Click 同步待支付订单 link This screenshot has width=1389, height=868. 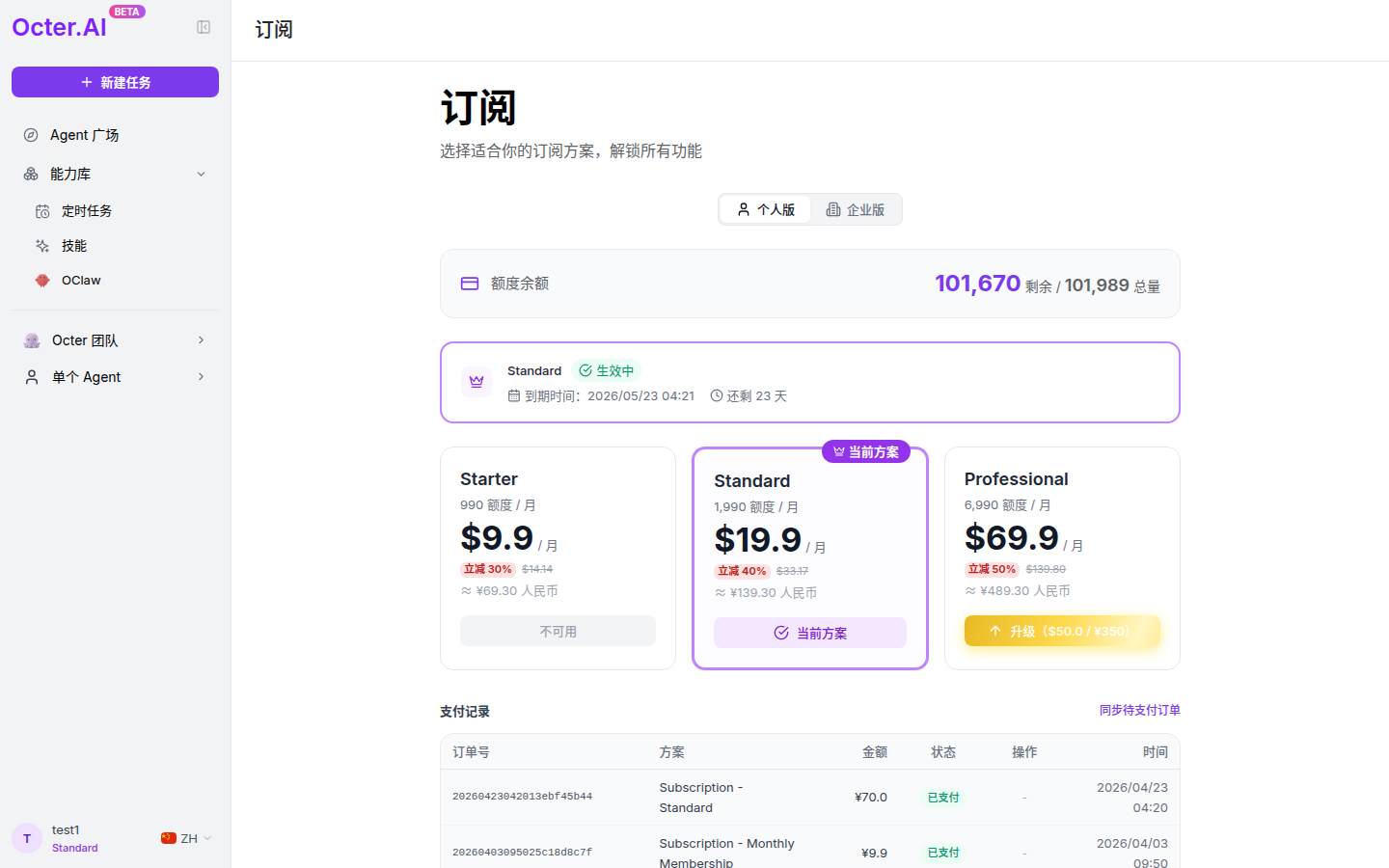pos(1140,710)
